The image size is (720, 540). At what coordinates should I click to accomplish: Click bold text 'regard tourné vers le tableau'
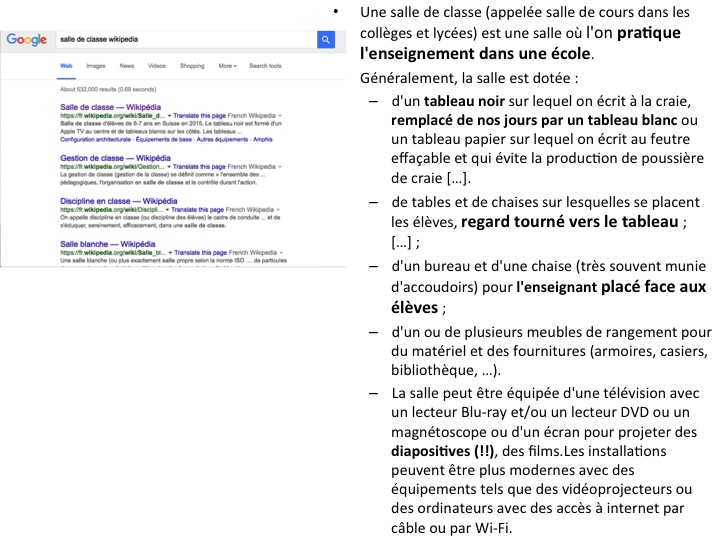pyautogui.click(x=569, y=222)
